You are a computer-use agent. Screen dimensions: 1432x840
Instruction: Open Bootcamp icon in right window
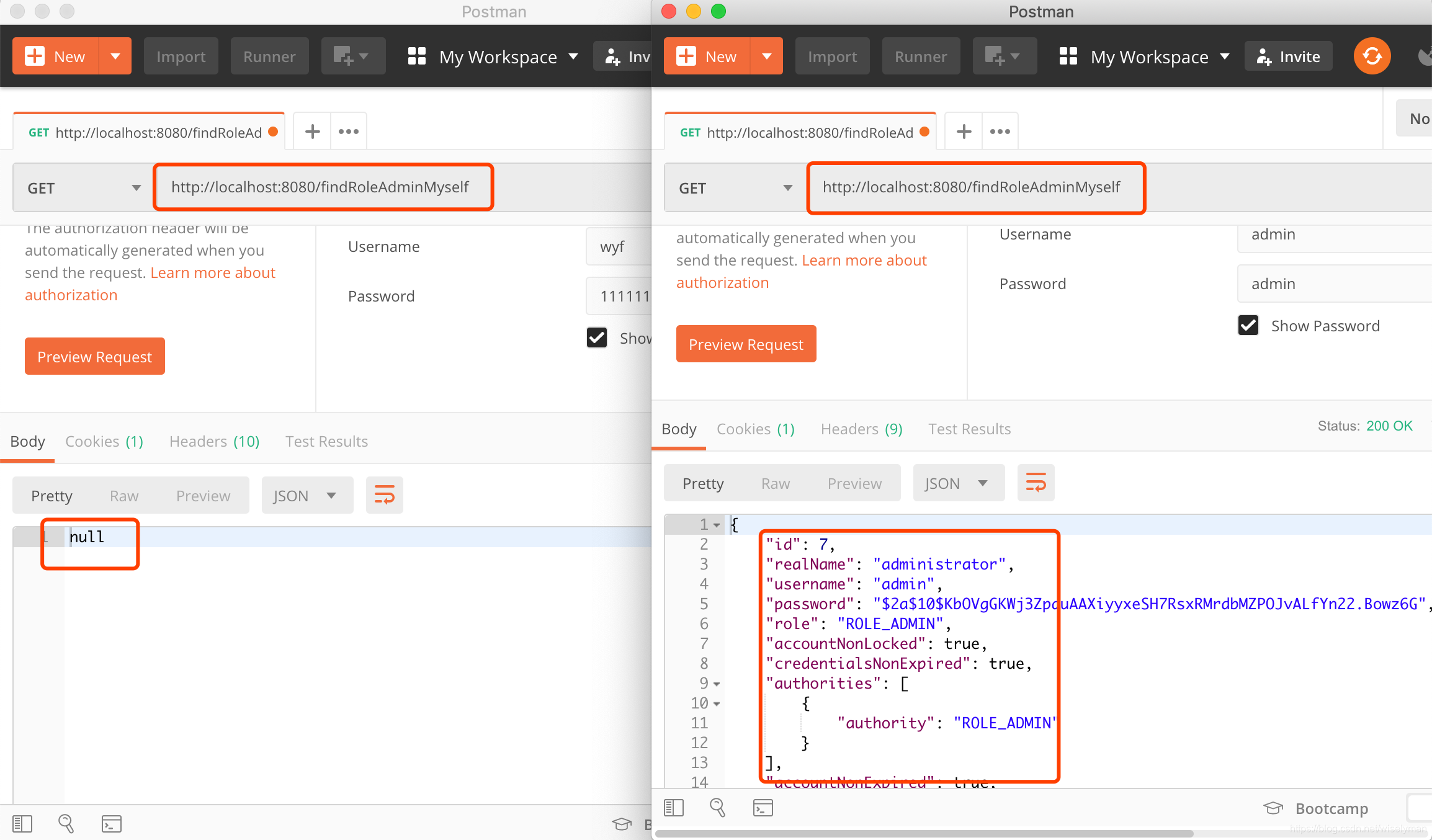point(1273,808)
